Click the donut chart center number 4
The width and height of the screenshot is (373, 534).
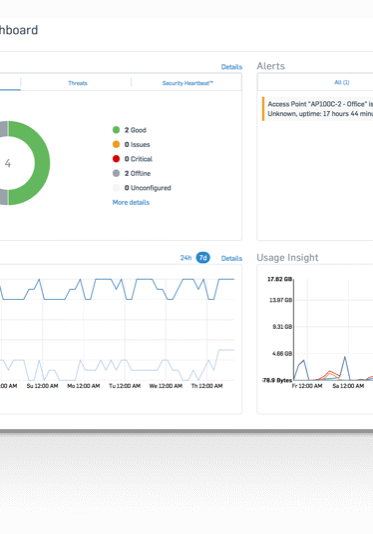8,163
